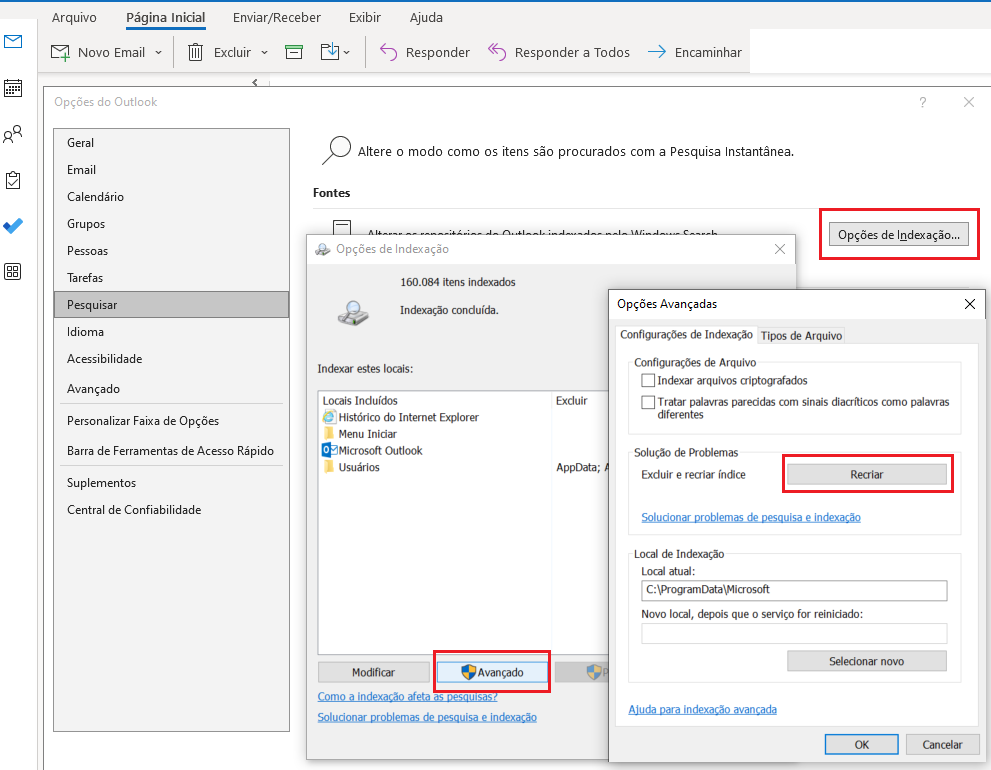Open Solucionar problemas link in Opções Avançadas
Viewport: 991px width, 770px height.
[x=751, y=517]
